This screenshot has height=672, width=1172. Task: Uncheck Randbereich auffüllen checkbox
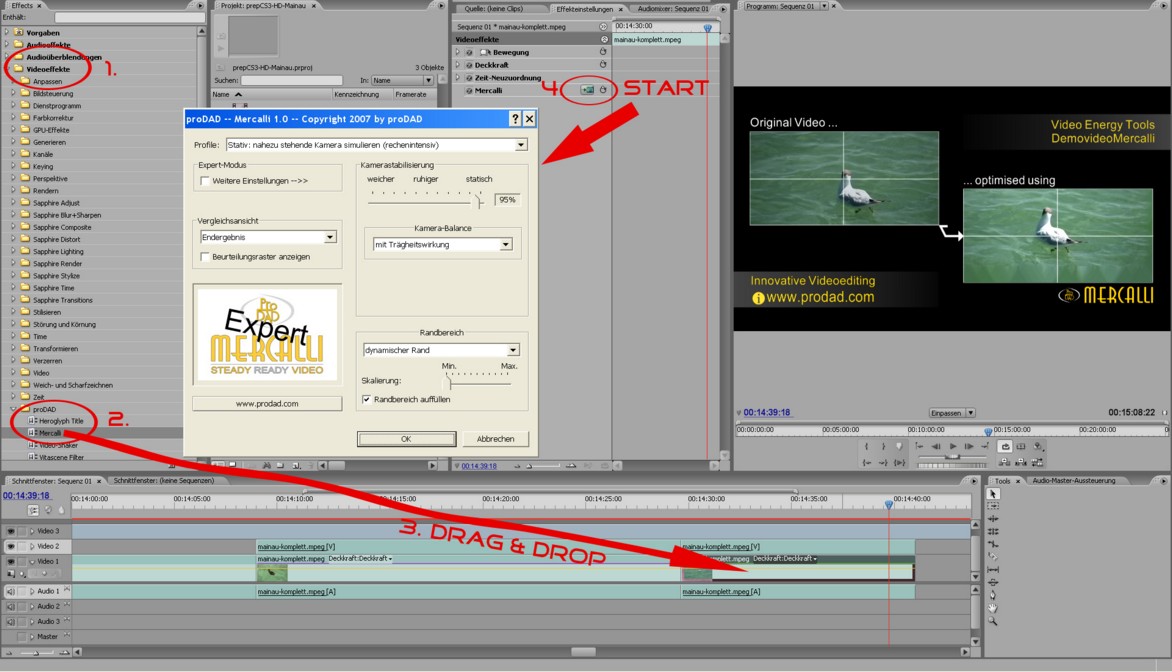(366, 399)
